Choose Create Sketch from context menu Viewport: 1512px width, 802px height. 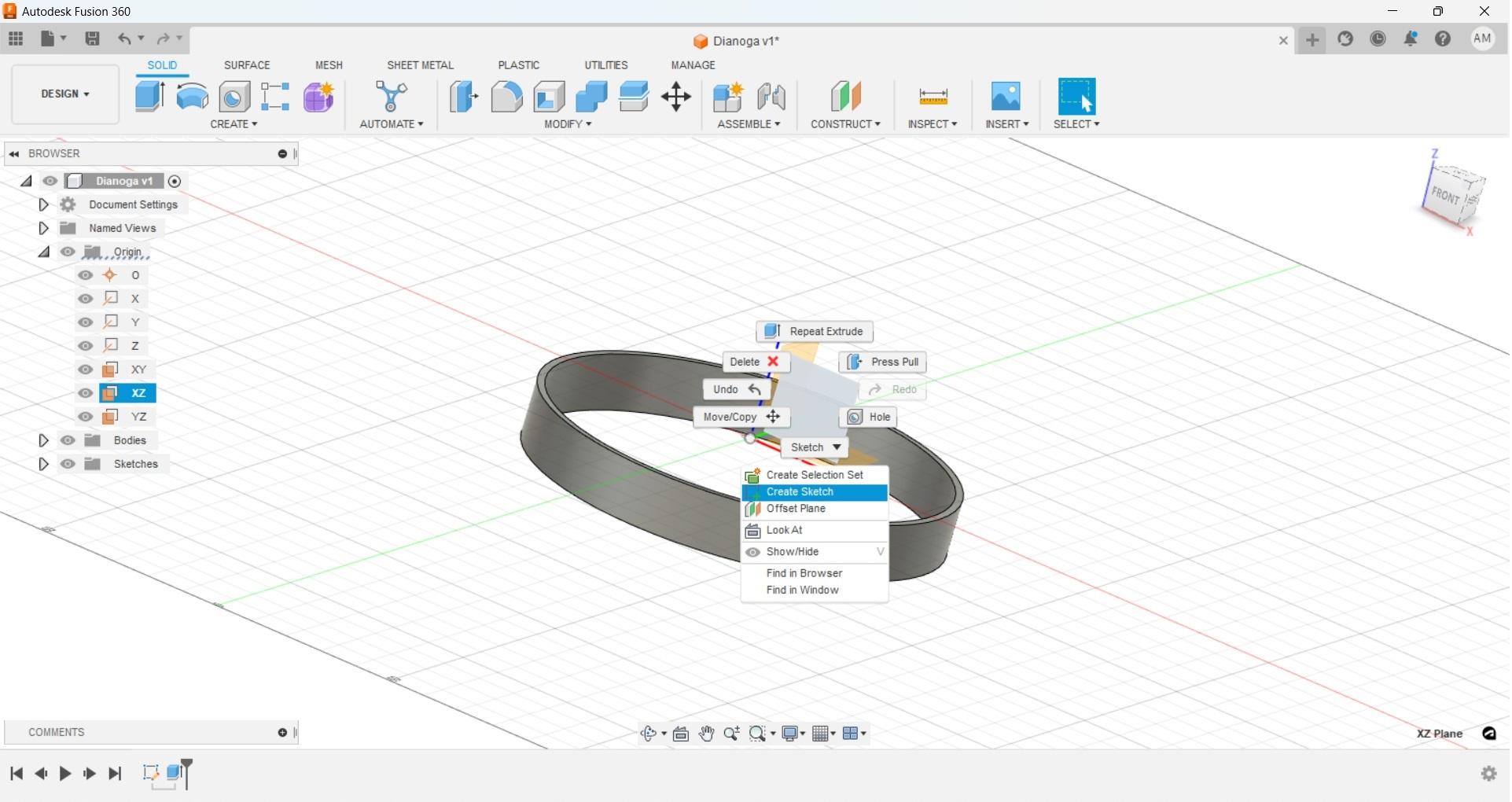tap(815, 492)
